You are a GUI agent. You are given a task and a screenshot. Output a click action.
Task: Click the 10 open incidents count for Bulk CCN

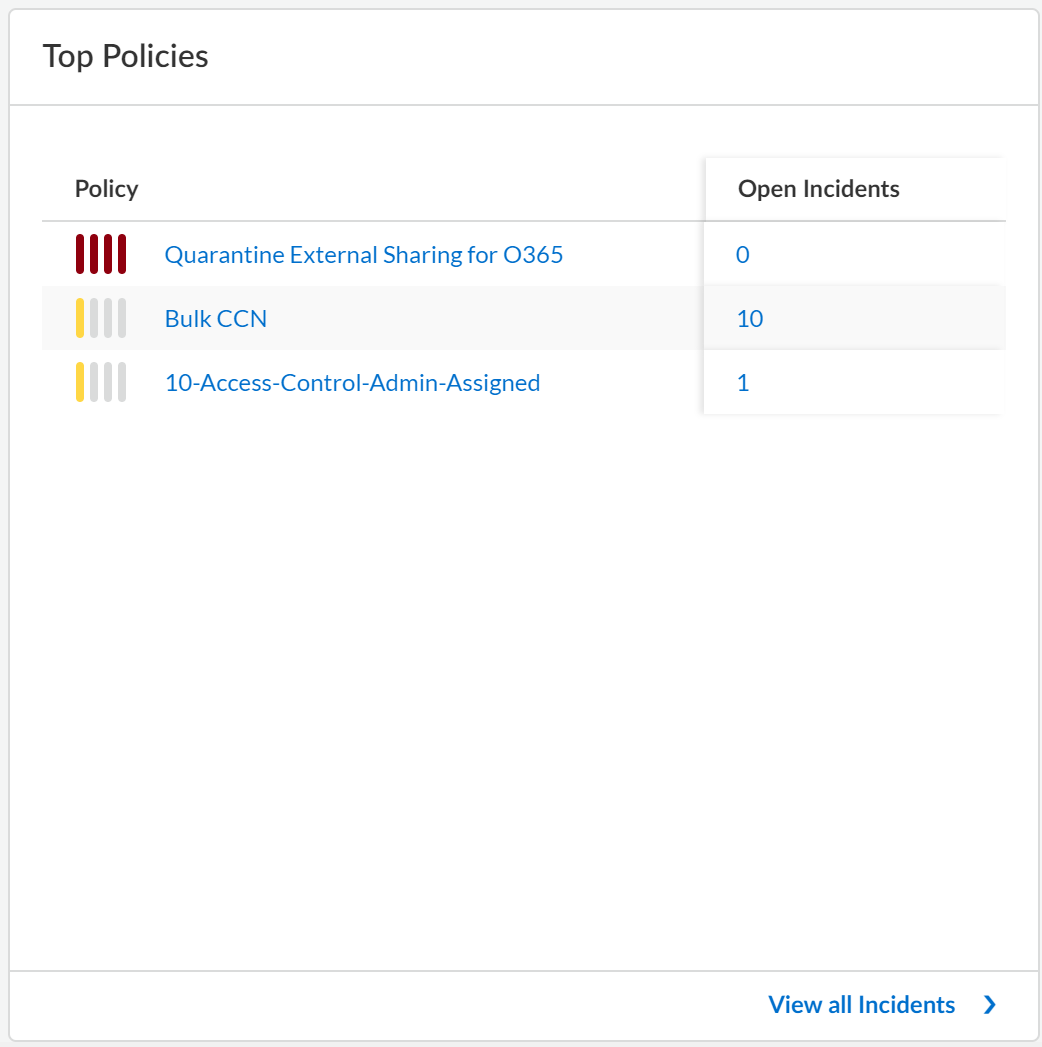click(x=750, y=319)
